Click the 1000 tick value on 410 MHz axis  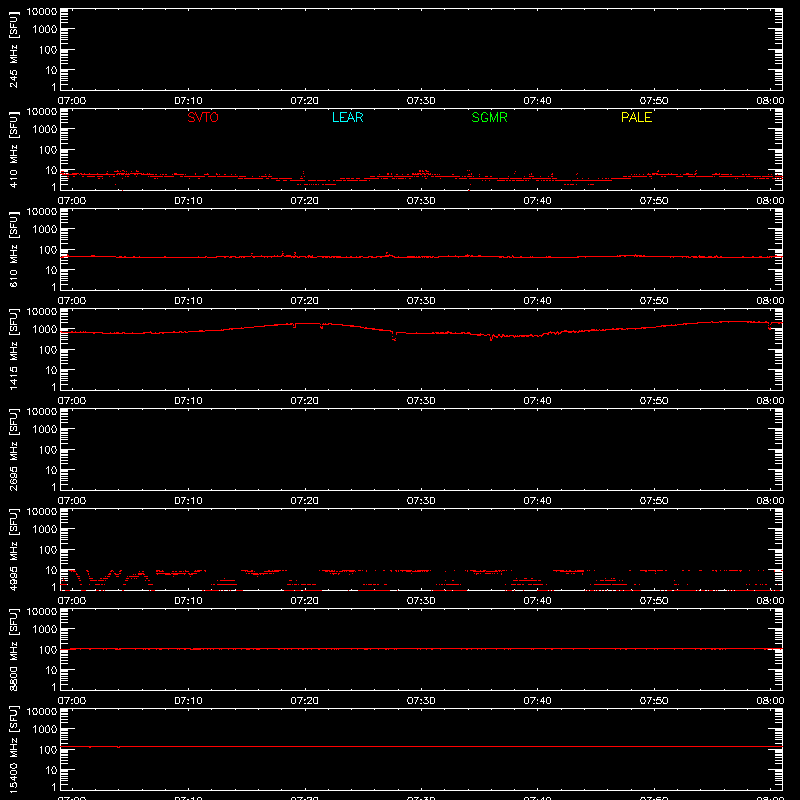pyautogui.click(x=45, y=130)
